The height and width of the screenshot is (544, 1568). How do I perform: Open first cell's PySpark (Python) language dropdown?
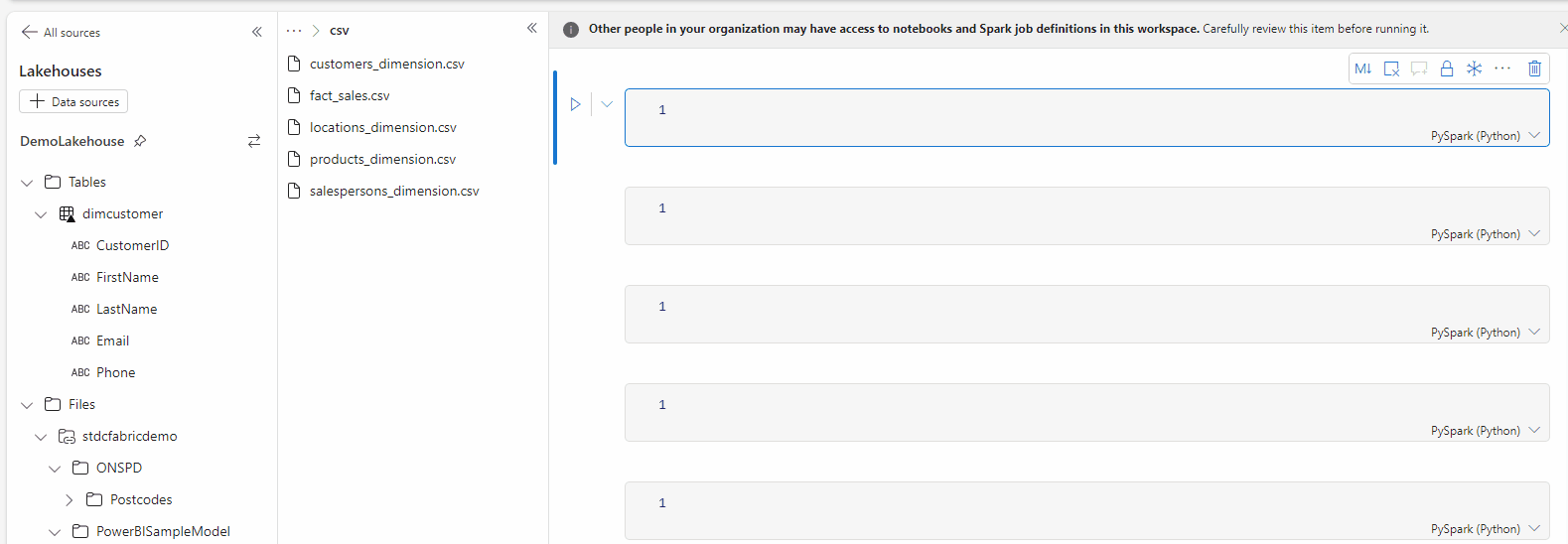click(1485, 136)
